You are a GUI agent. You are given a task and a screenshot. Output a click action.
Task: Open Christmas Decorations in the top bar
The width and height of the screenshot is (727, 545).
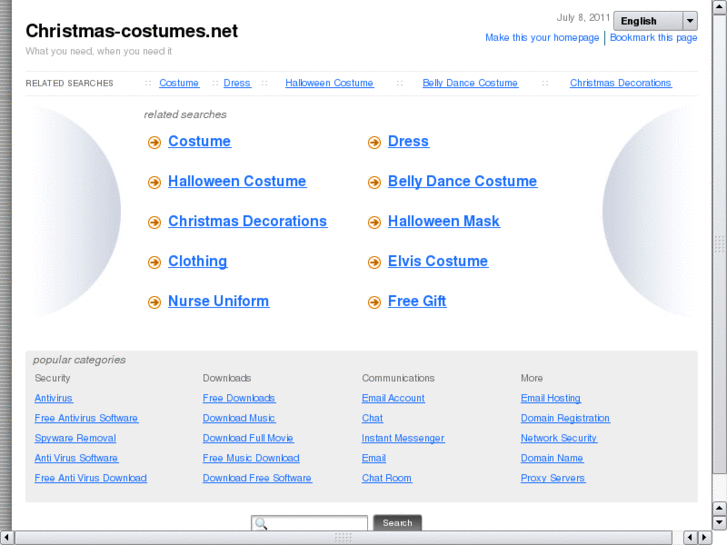620,83
